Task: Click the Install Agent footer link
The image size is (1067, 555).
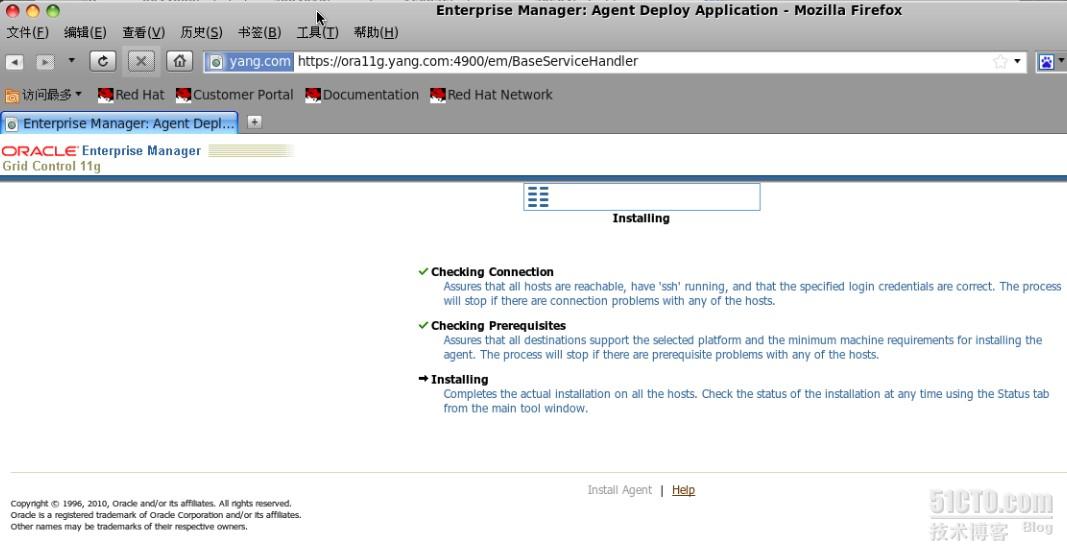Action: 619,490
